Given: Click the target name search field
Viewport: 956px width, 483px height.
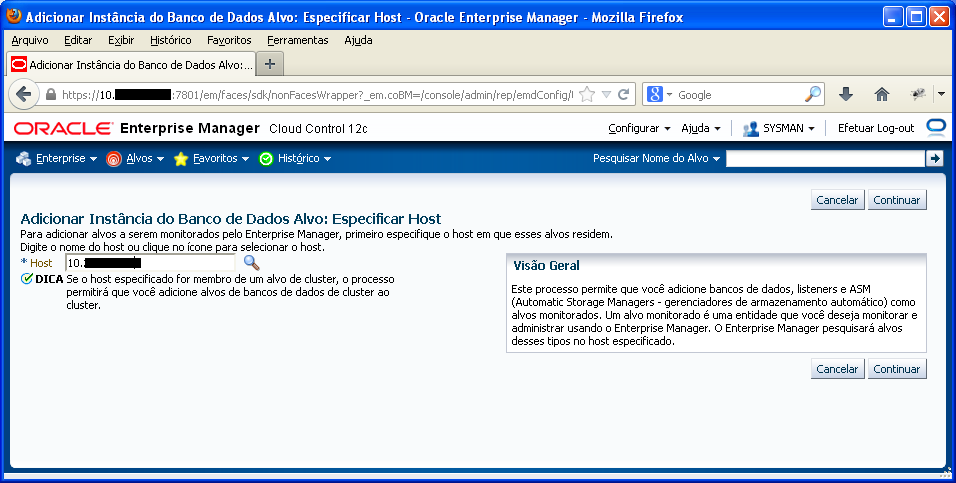Looking at the screenshot, I should [x=826, y=159].
